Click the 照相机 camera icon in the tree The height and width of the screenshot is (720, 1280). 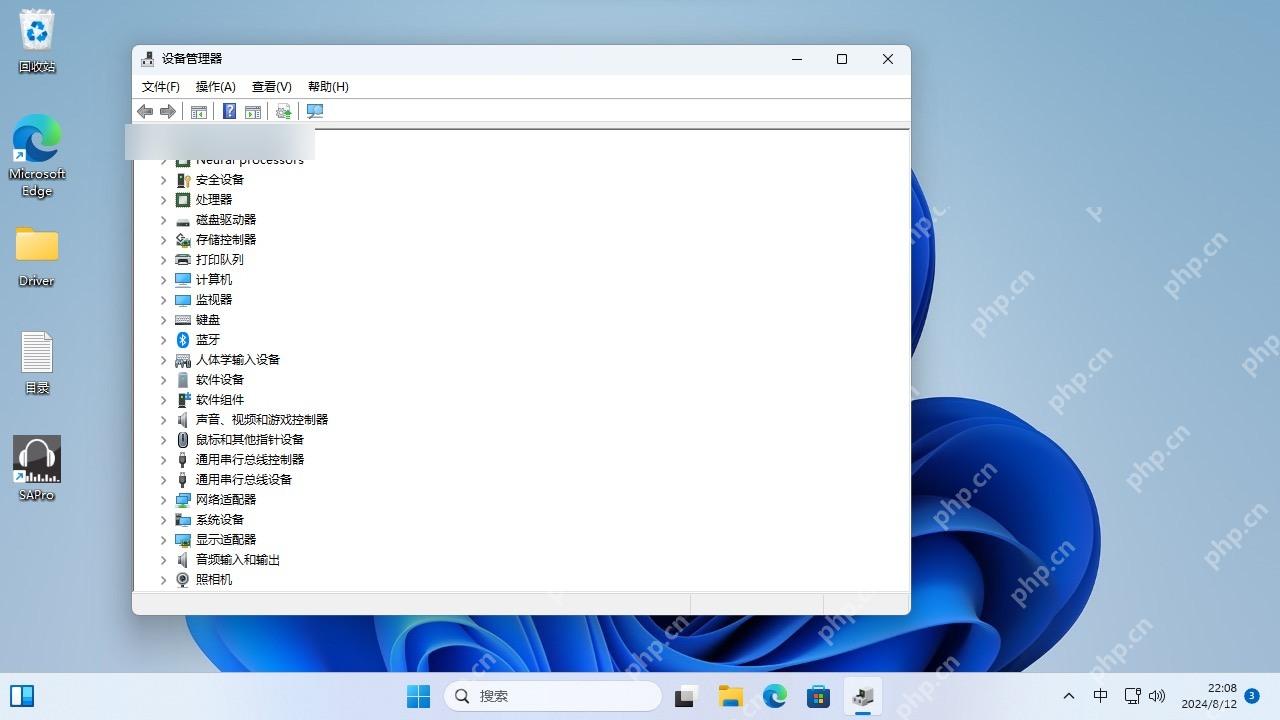pos(183,580)
